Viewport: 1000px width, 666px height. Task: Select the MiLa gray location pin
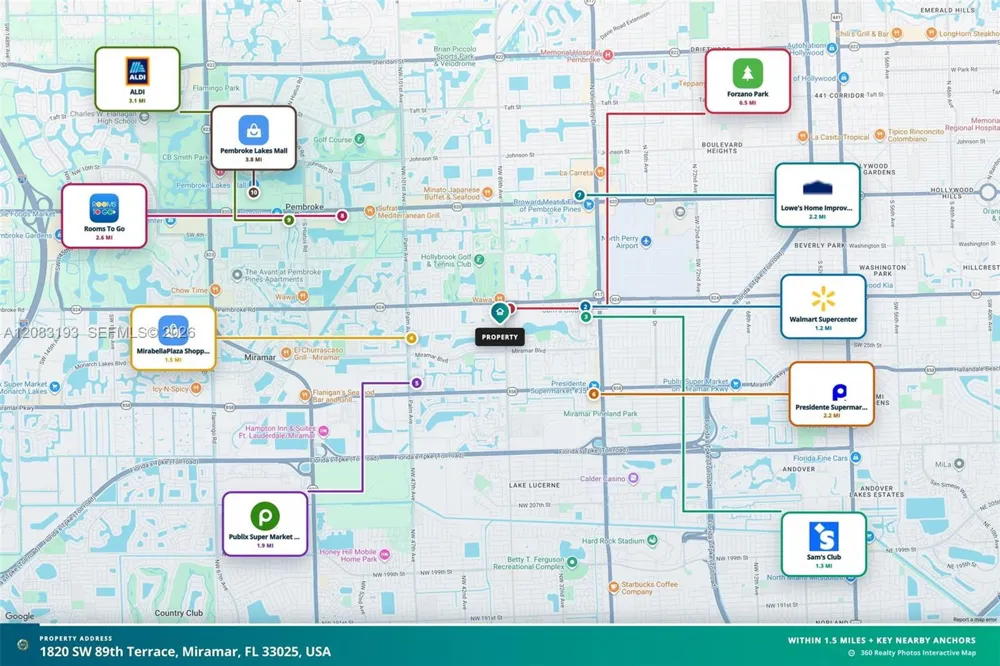point(959,464)
